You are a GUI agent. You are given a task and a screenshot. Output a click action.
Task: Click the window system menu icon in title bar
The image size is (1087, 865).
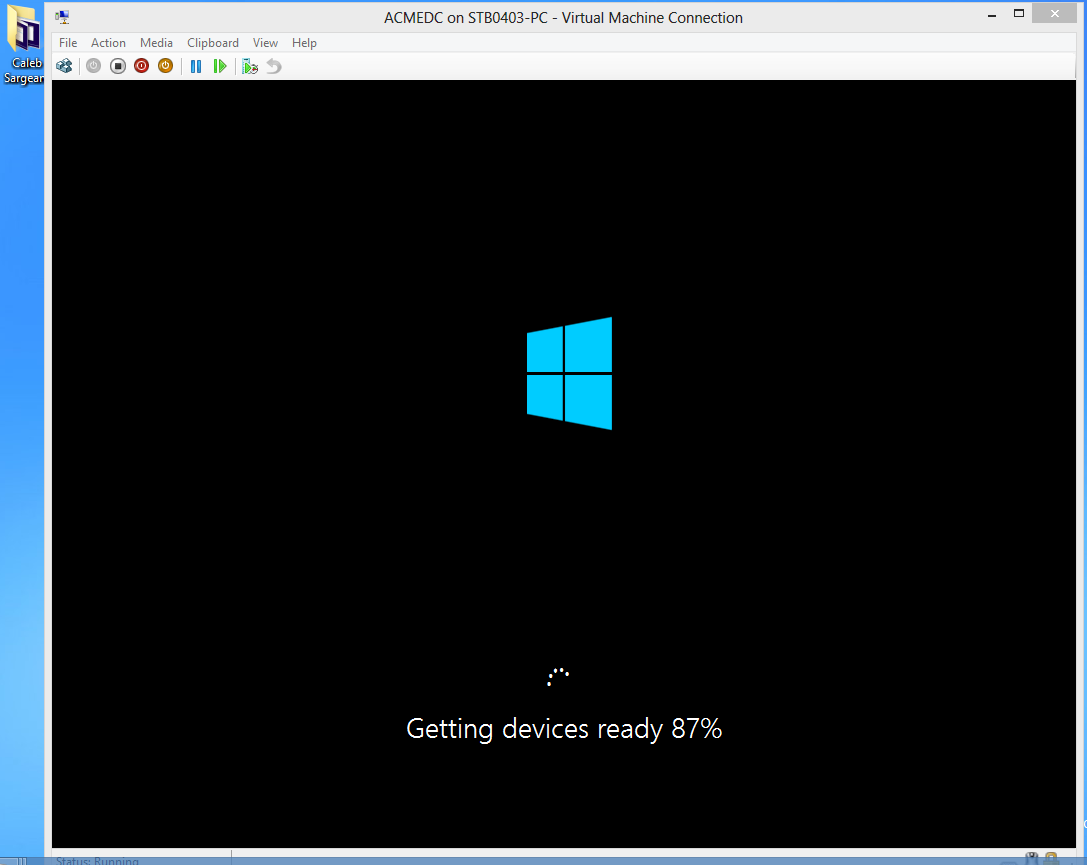[x=62, y=17]
